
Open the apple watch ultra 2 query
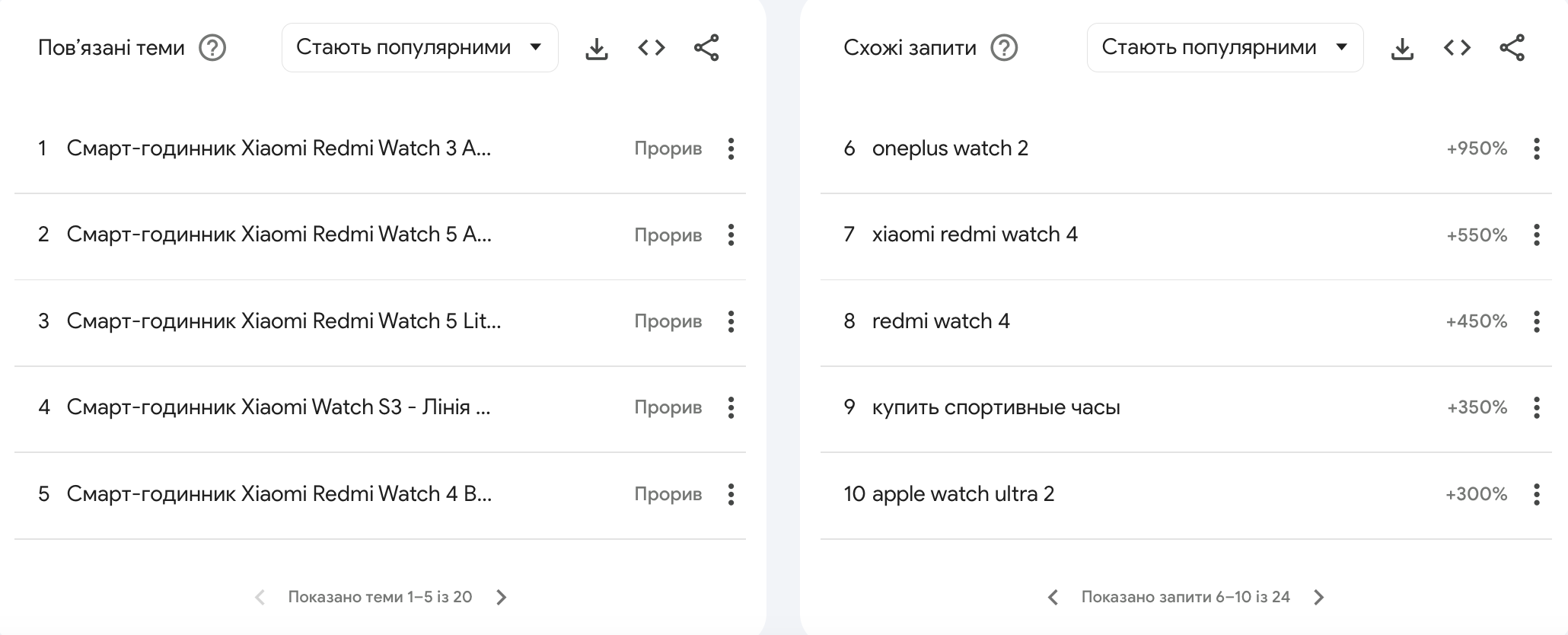[963, 493]
